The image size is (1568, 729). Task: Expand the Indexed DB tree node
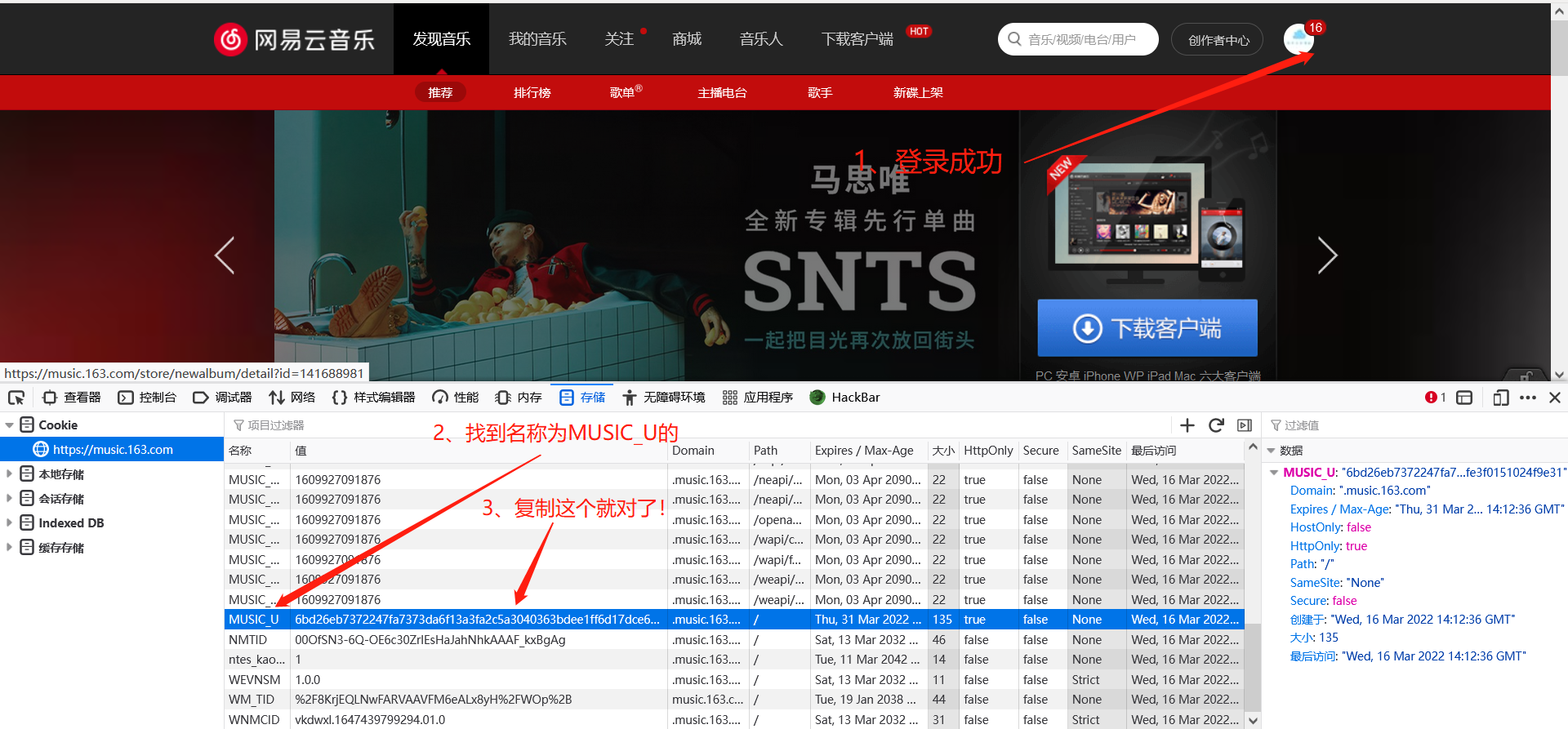pyautogui.click(x=9, y=523)
